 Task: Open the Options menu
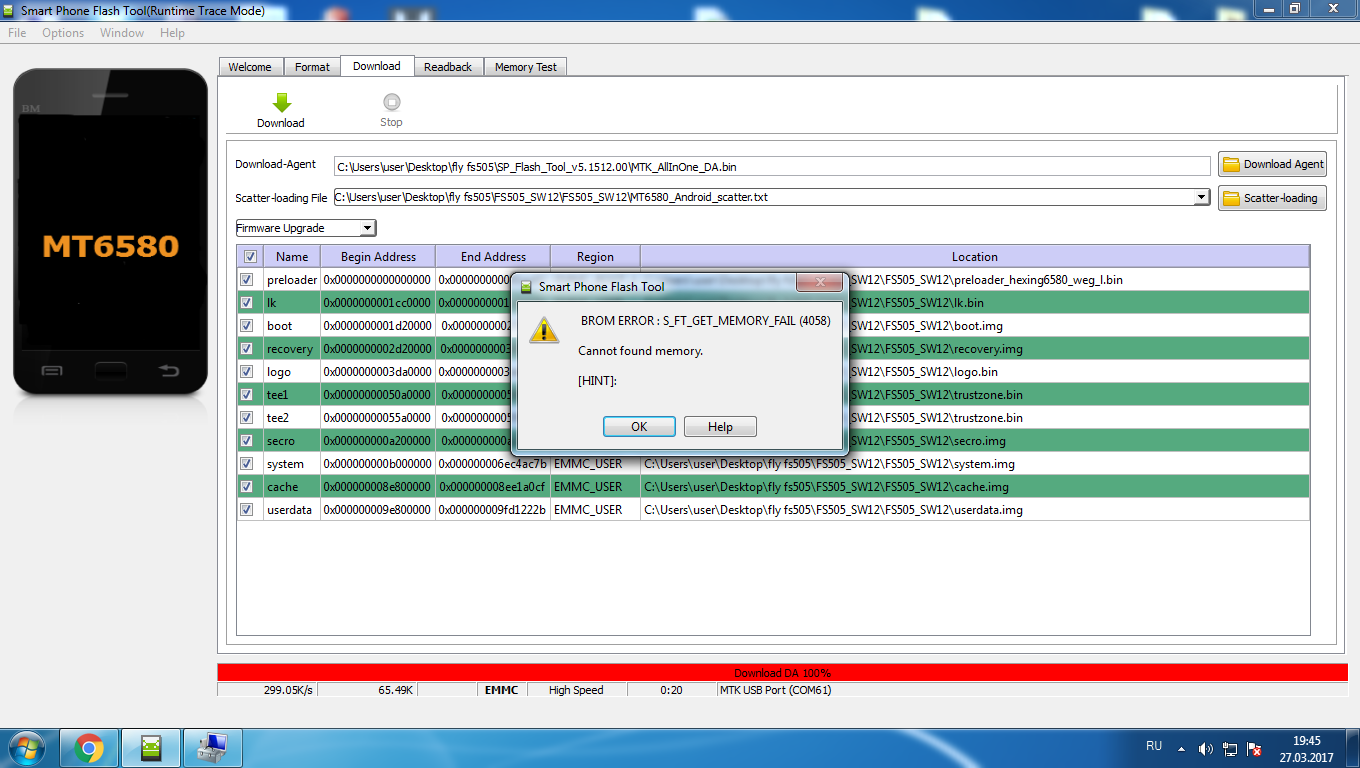click(63, 33)
